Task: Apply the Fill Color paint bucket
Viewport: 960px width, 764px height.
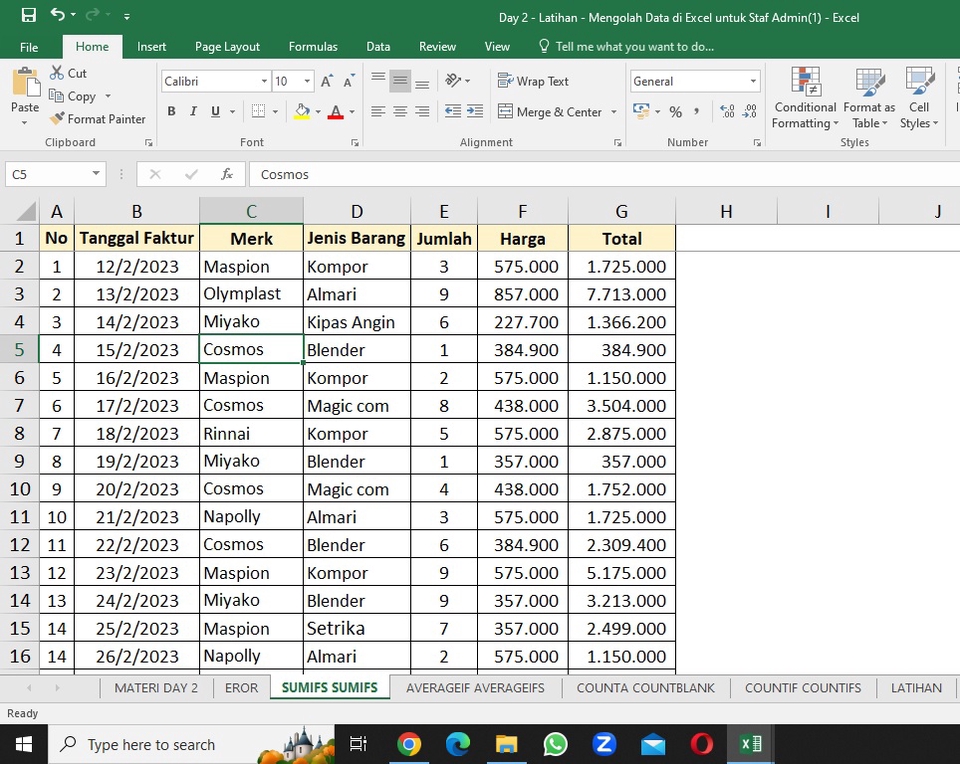Action: [302, 111]
